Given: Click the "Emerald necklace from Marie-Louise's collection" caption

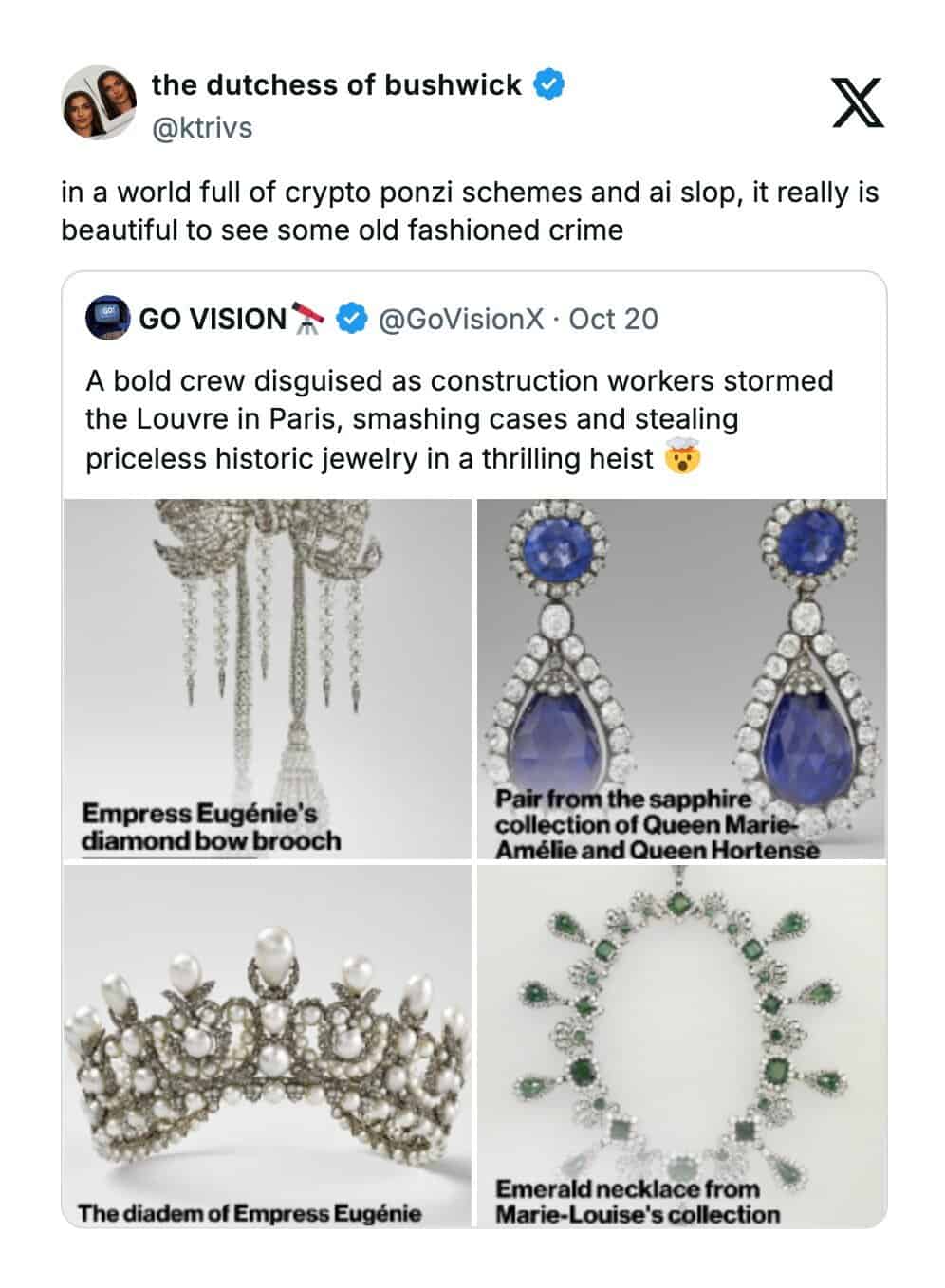Looking at the screenshot, I should (x=637, y=1202).
